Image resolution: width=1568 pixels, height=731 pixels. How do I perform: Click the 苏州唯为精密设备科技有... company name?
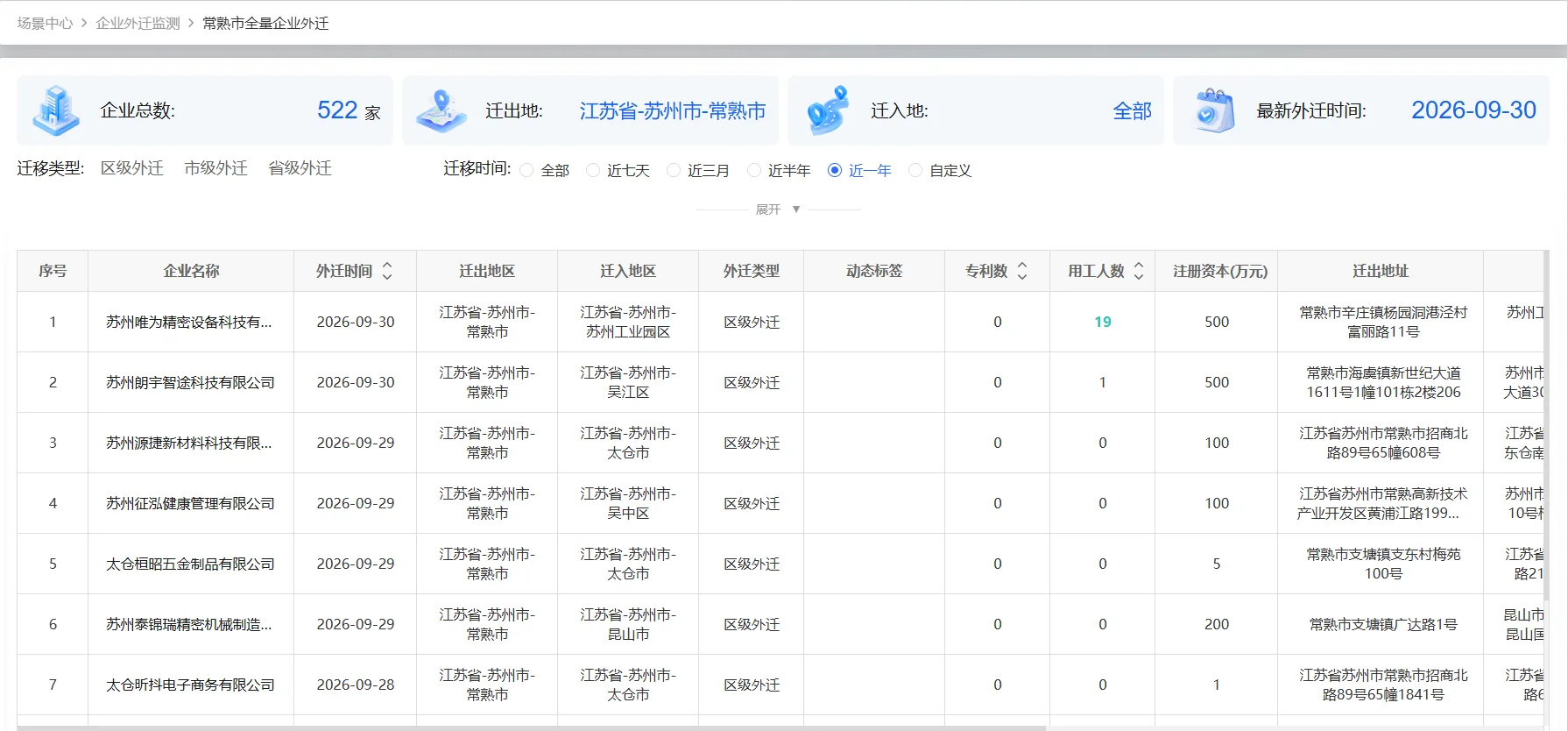189,322
